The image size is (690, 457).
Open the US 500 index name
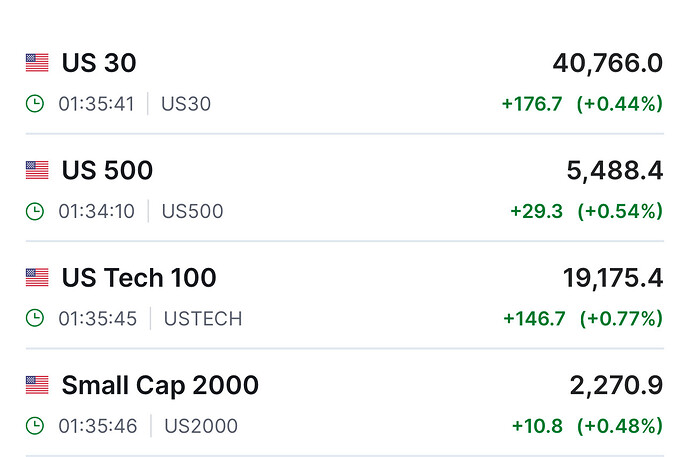click(107, 171)
